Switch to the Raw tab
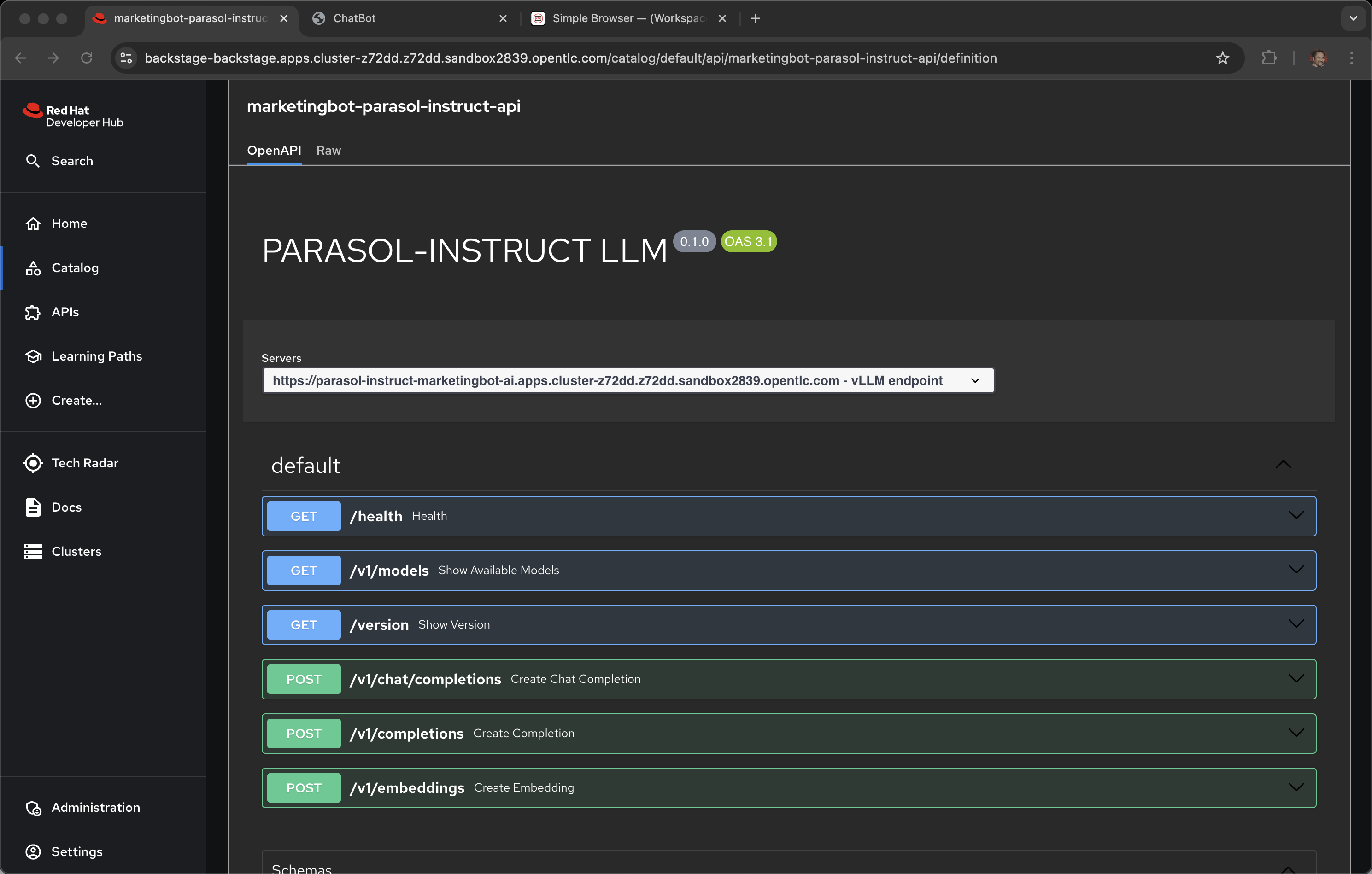This screenshot has width=1372, height=874. (329, 150)
